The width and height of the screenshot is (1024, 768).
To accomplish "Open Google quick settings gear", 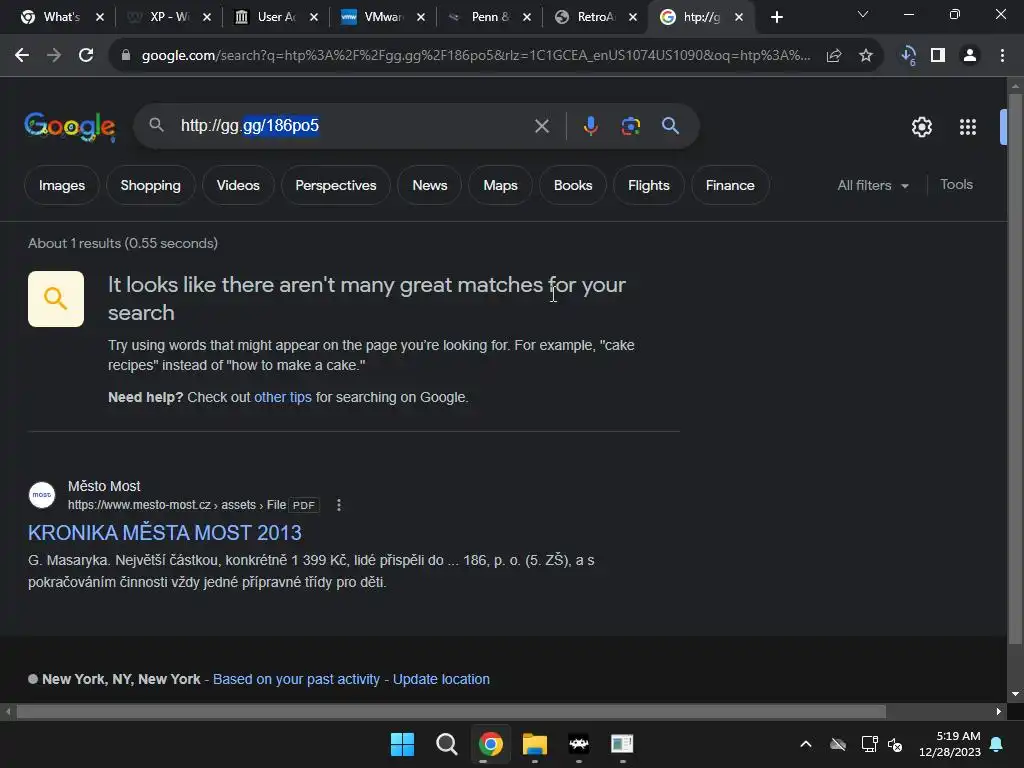I will [x=921, y=127].
